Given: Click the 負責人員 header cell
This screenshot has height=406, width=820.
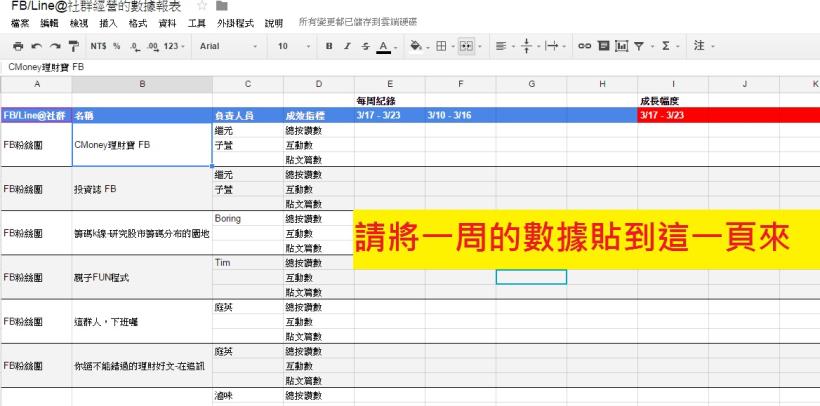Looking at the screenshot, I should pos(248,115).
